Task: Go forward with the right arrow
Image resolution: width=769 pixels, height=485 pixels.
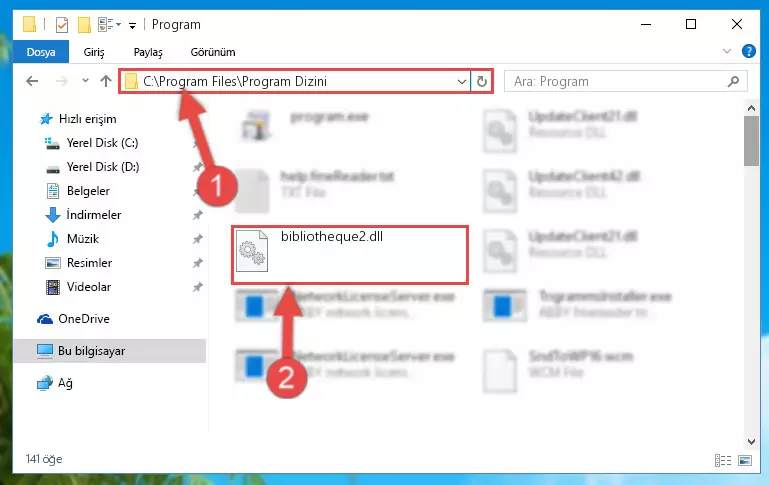Action: (x=62, y=81)
